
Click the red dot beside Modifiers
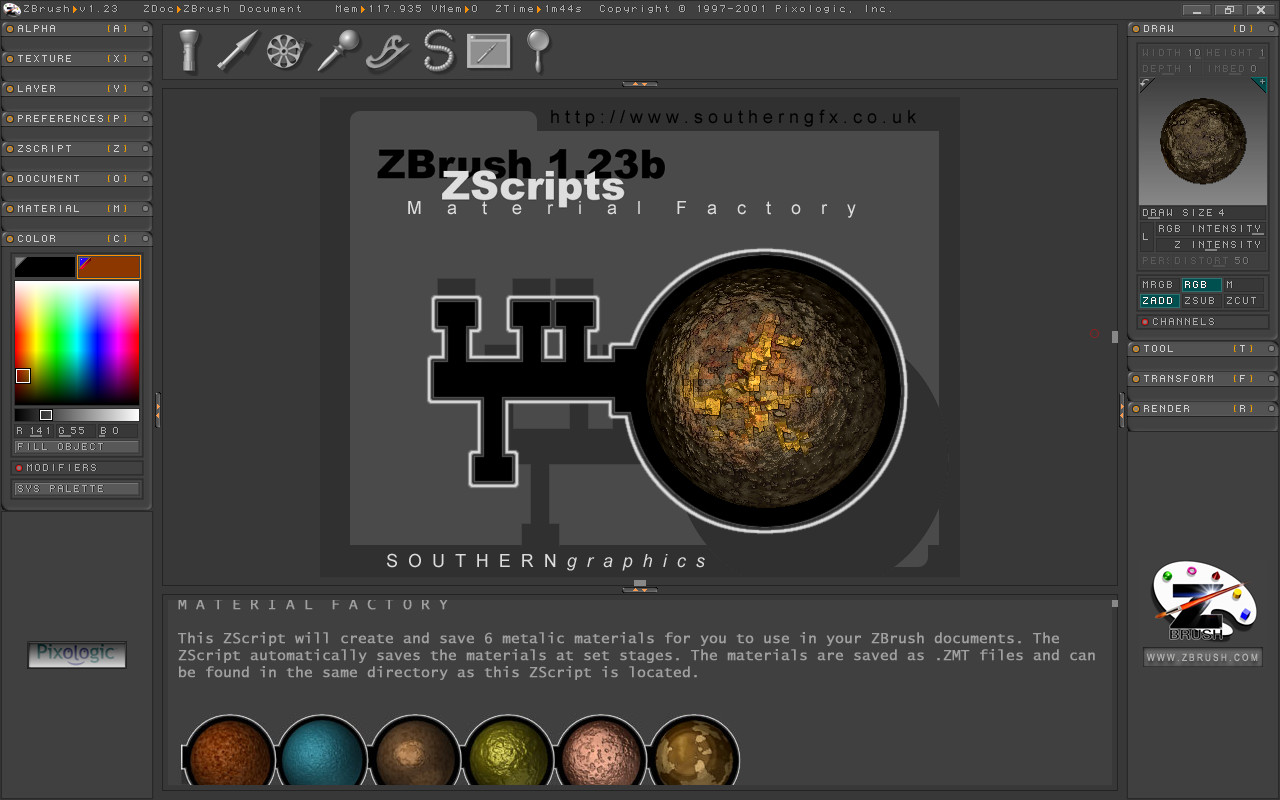[18, 468]
